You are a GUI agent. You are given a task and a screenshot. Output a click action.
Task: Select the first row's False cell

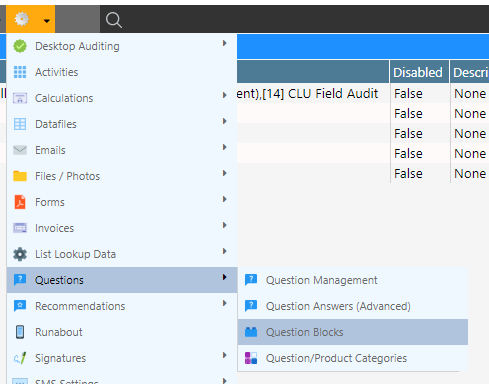pyautogui.click(x=420, y=93)
